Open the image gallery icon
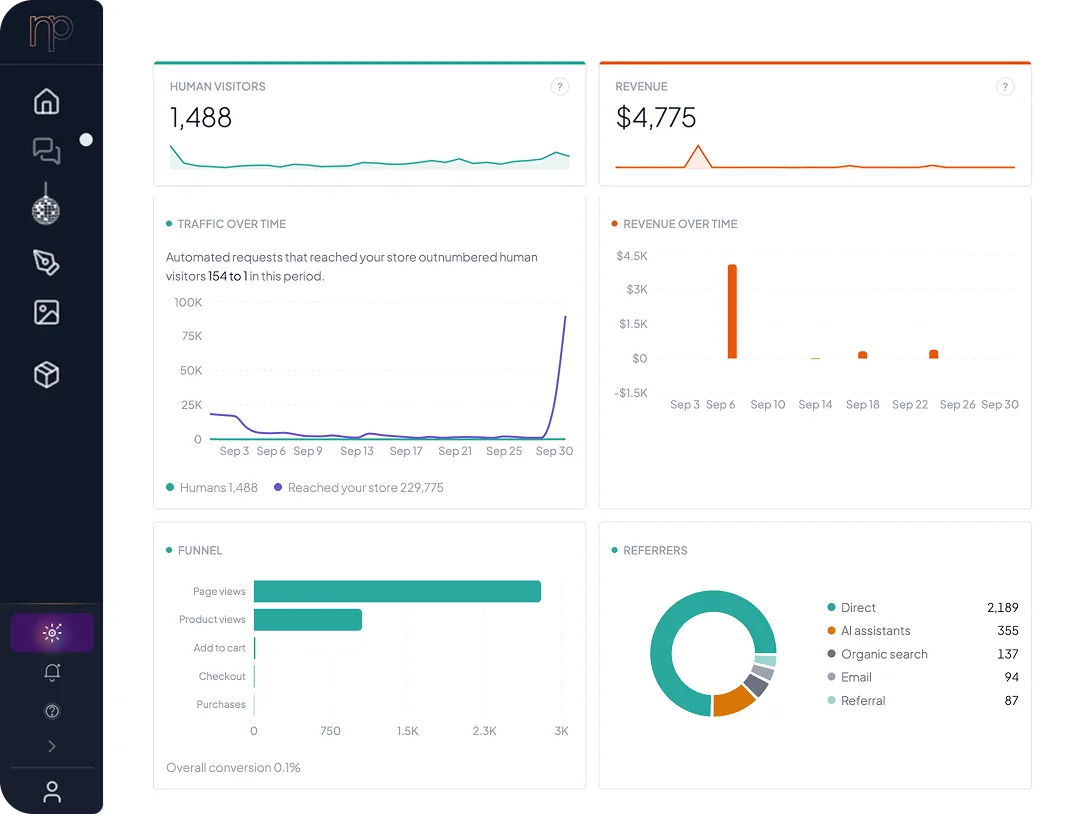 pos(46,313)
